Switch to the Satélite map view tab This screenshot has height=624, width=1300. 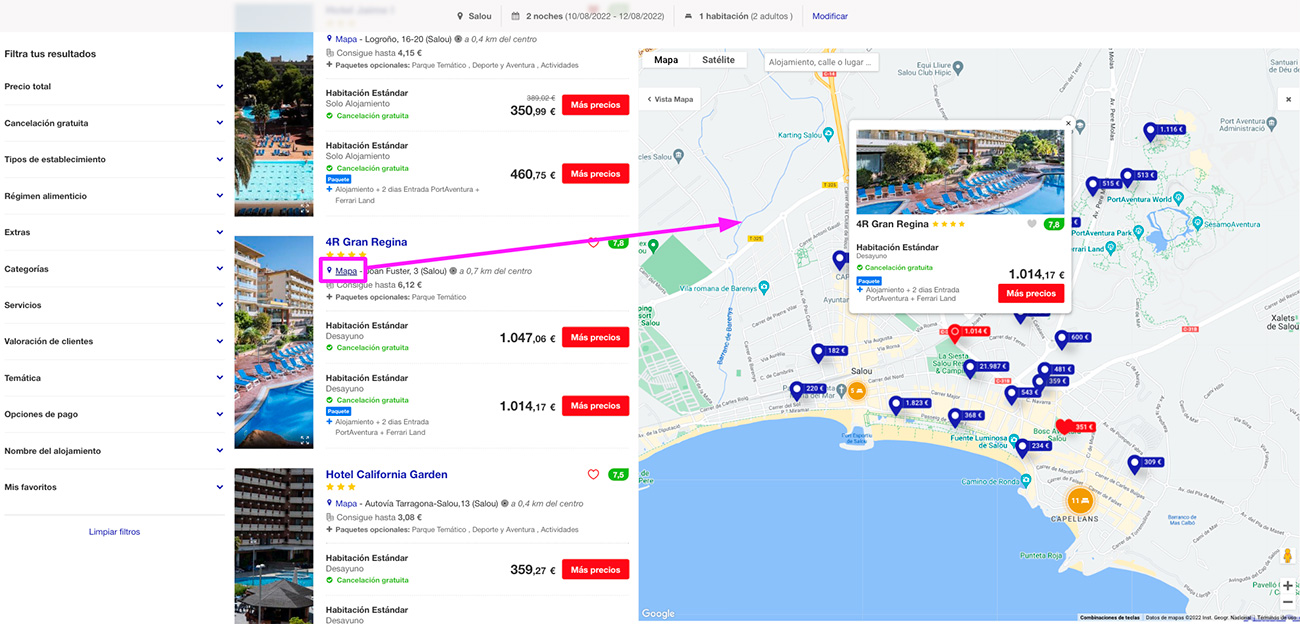pyautogui.click(x=718, y=60)
